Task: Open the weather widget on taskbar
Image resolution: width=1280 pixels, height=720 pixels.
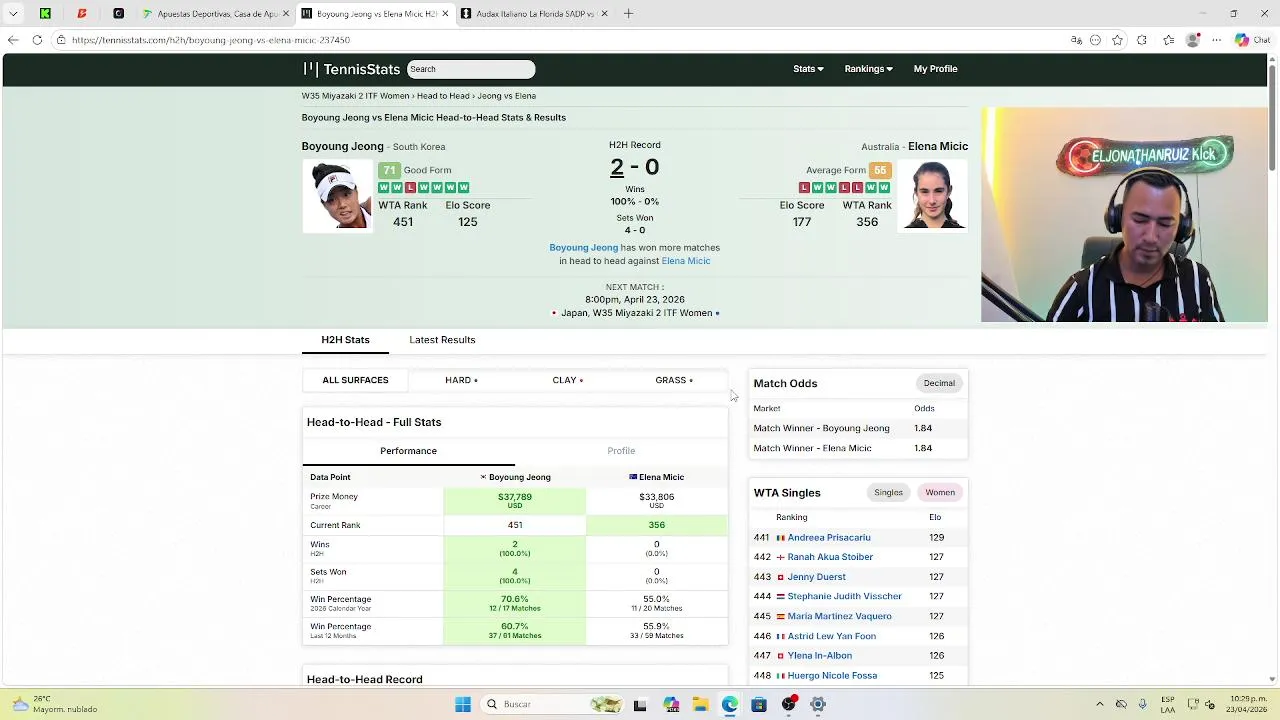Action: (x=55, y=704)
